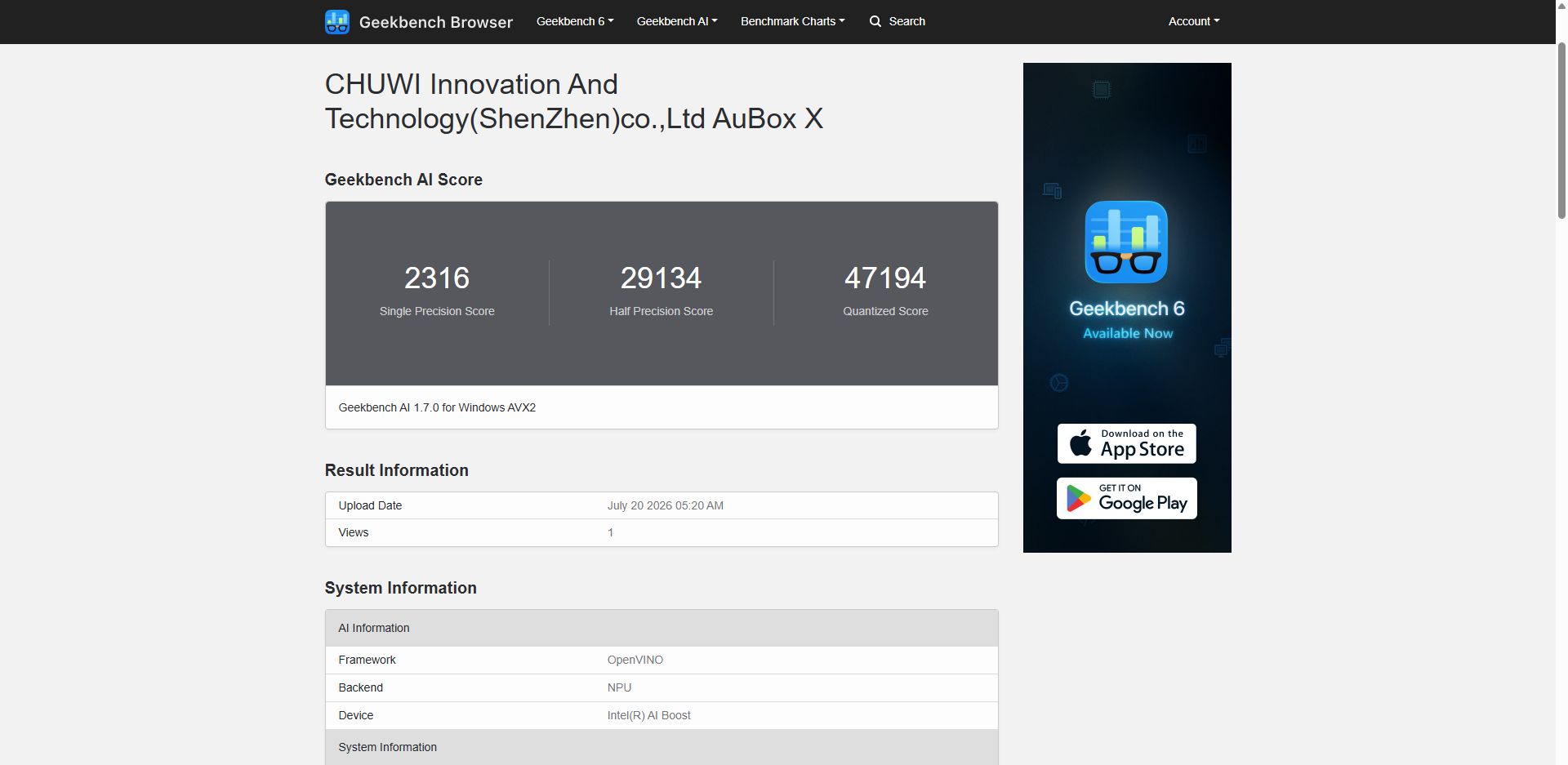Click the Views count value 1
1568x765 pixels.
(611, 532)
